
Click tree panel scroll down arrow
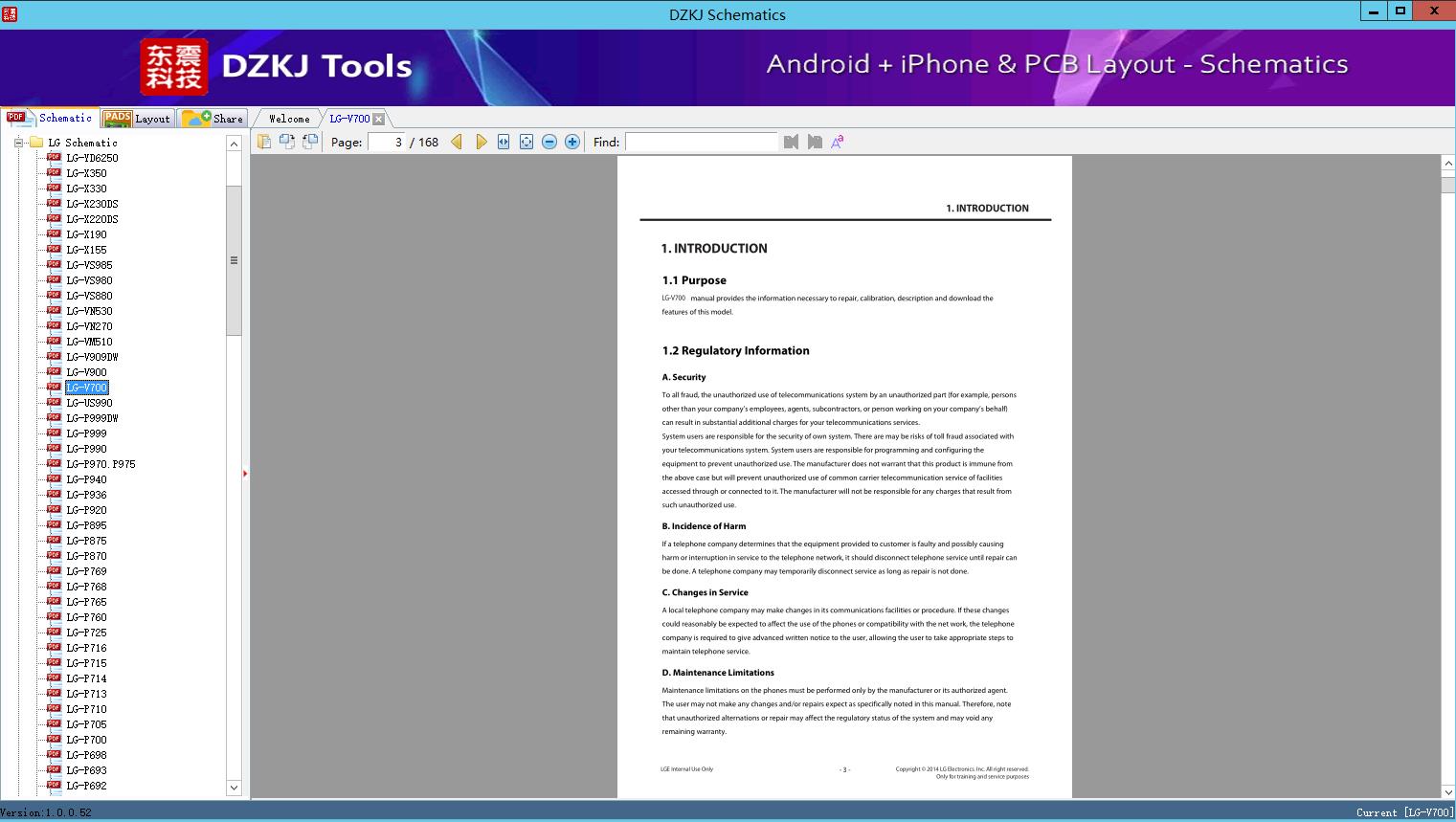[234, 788]
